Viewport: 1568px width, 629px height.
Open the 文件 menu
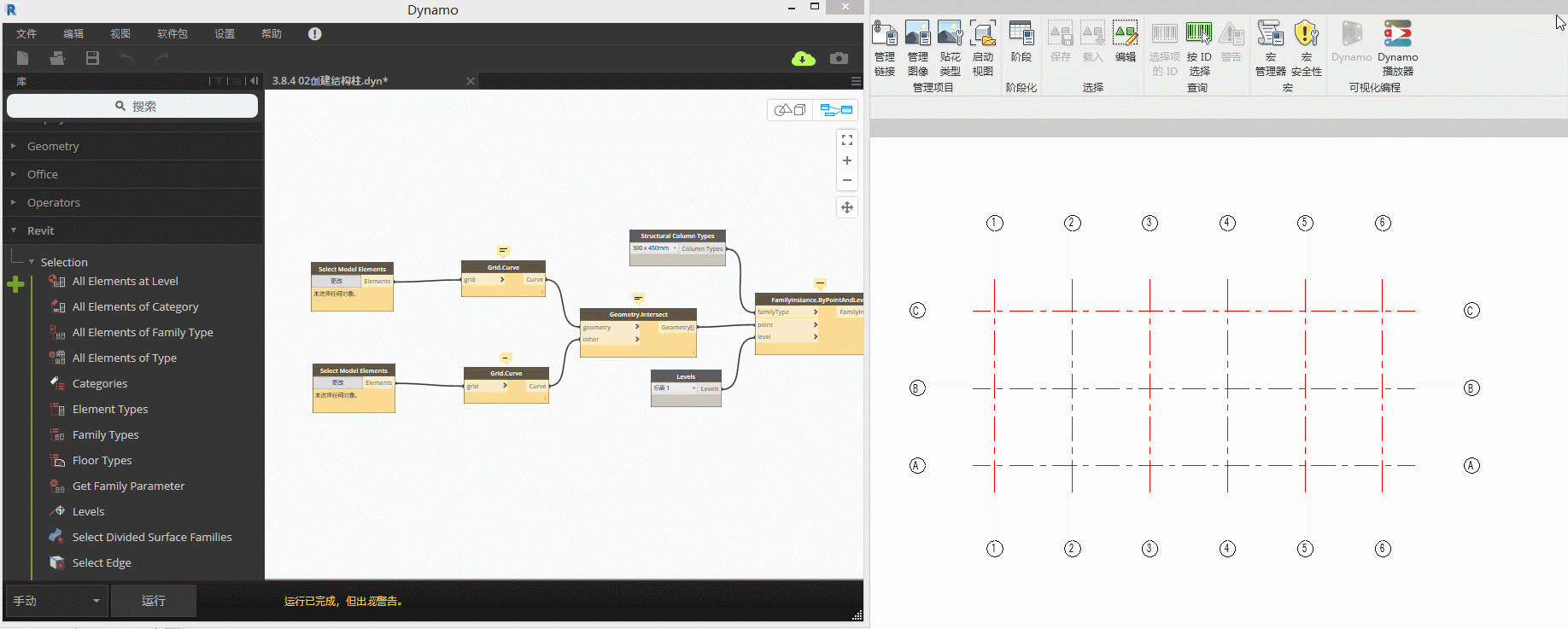[26, 34]
